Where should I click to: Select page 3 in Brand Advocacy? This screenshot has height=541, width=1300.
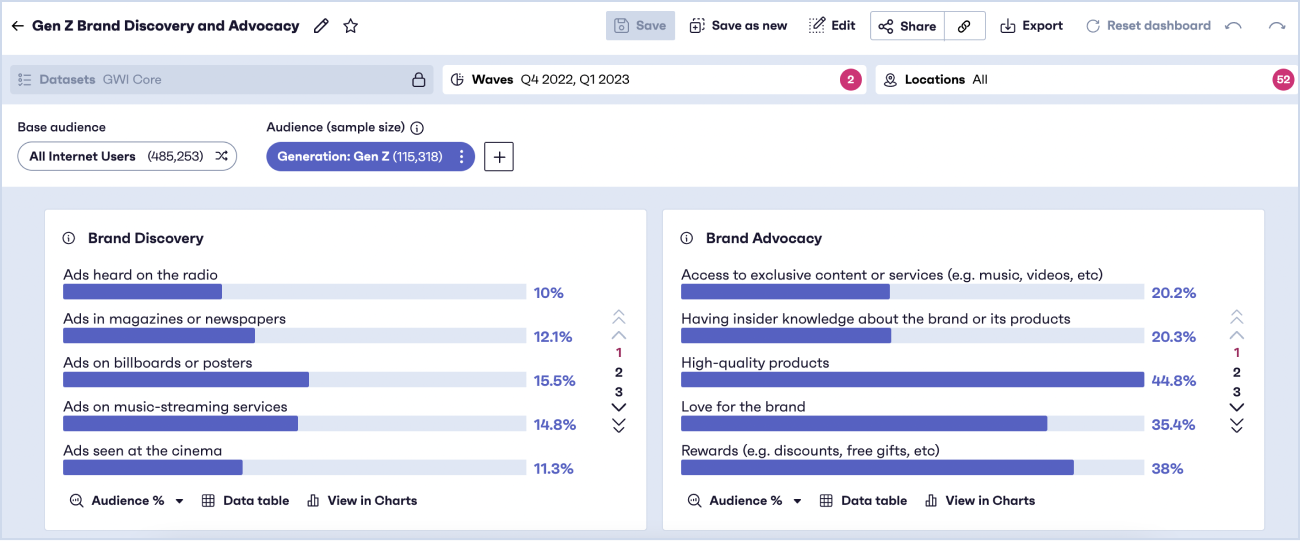[1237, 392]
